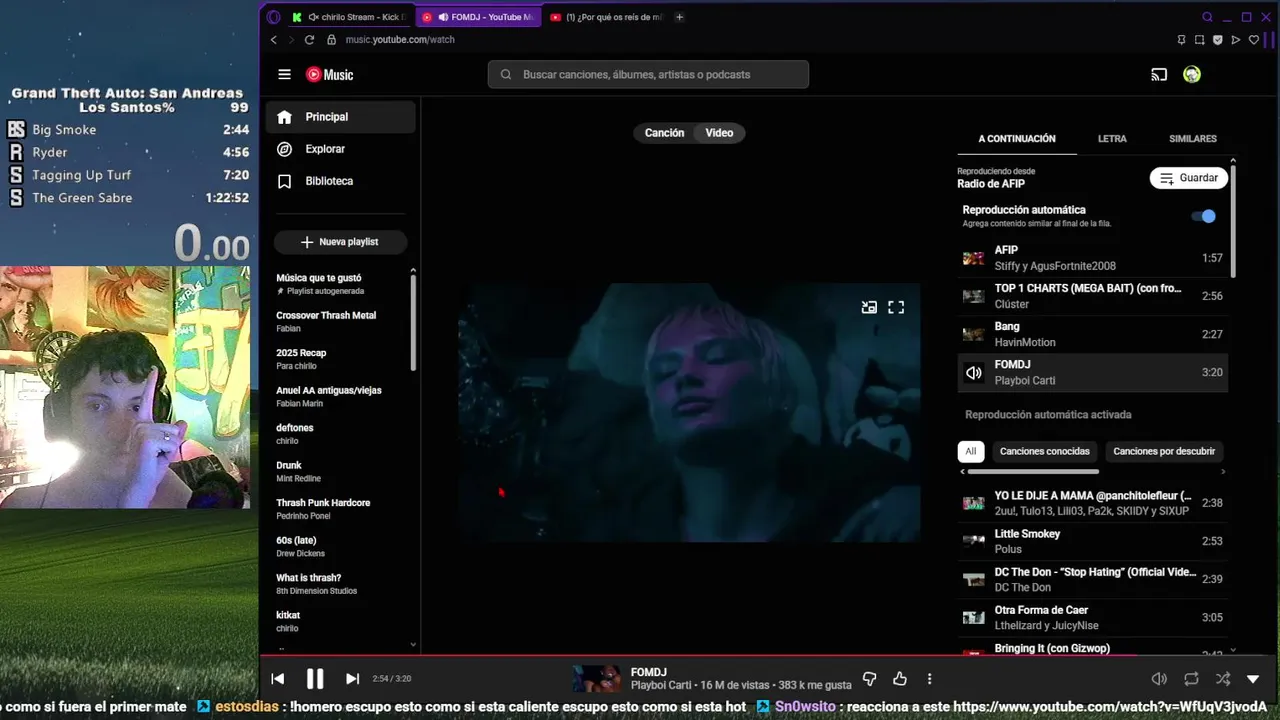
Task: Open the SIMILARES tab
Action: (1193, 139)
